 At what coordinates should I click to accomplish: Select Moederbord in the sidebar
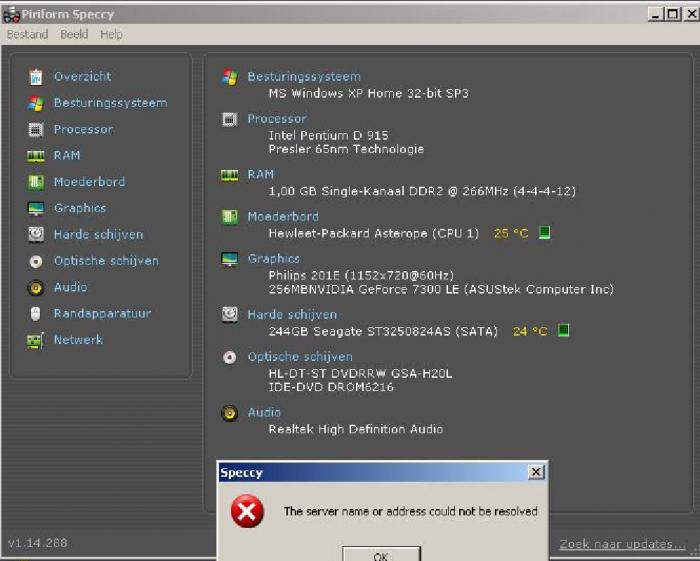click(x=89, y=182)
